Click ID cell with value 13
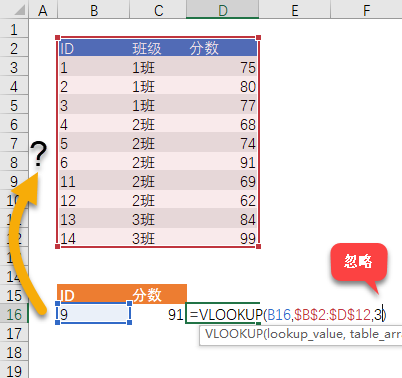The height and width of the screenshot is (378, 402). coord(94,219)
